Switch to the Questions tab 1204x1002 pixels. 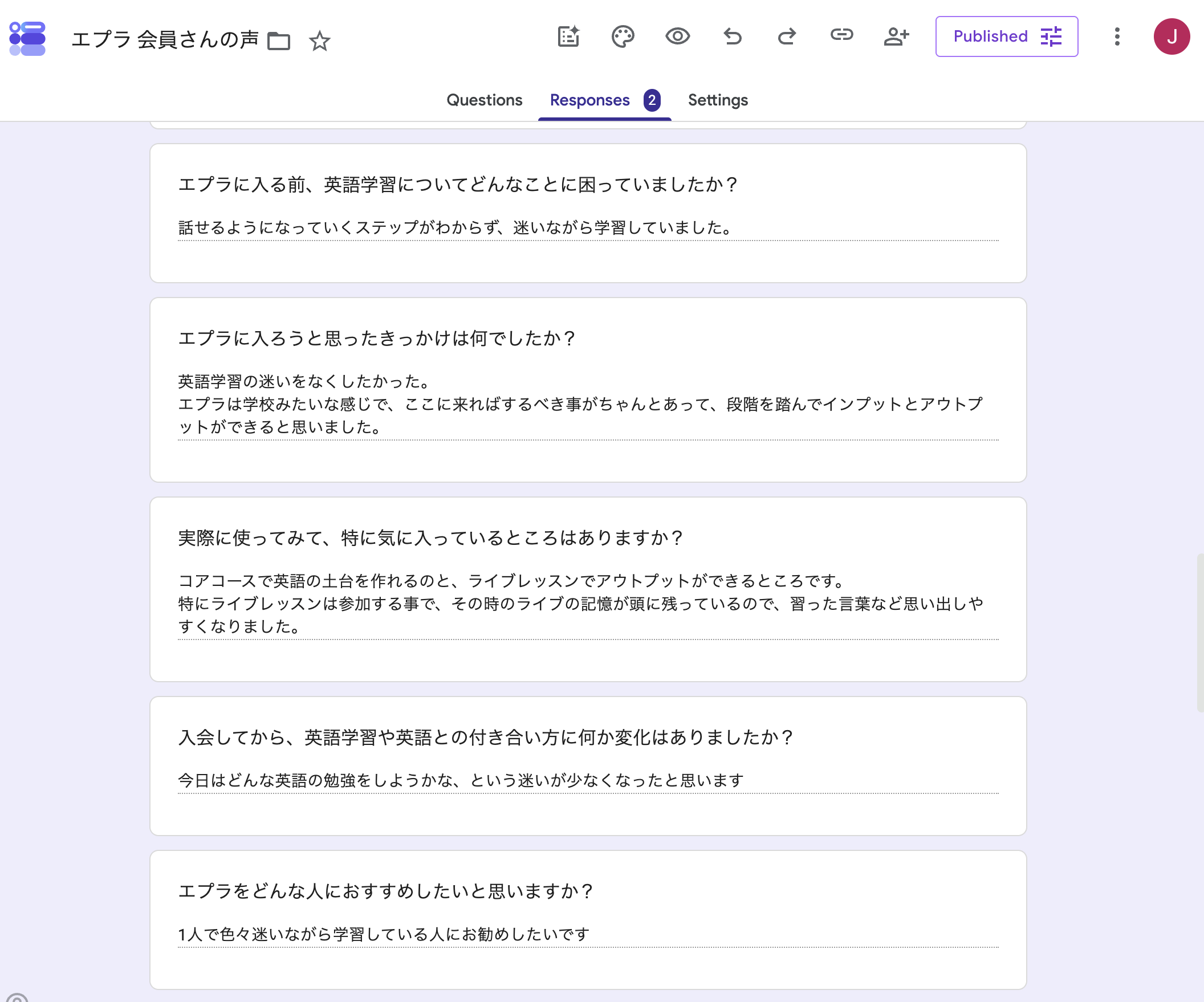[x=484, y=100]
